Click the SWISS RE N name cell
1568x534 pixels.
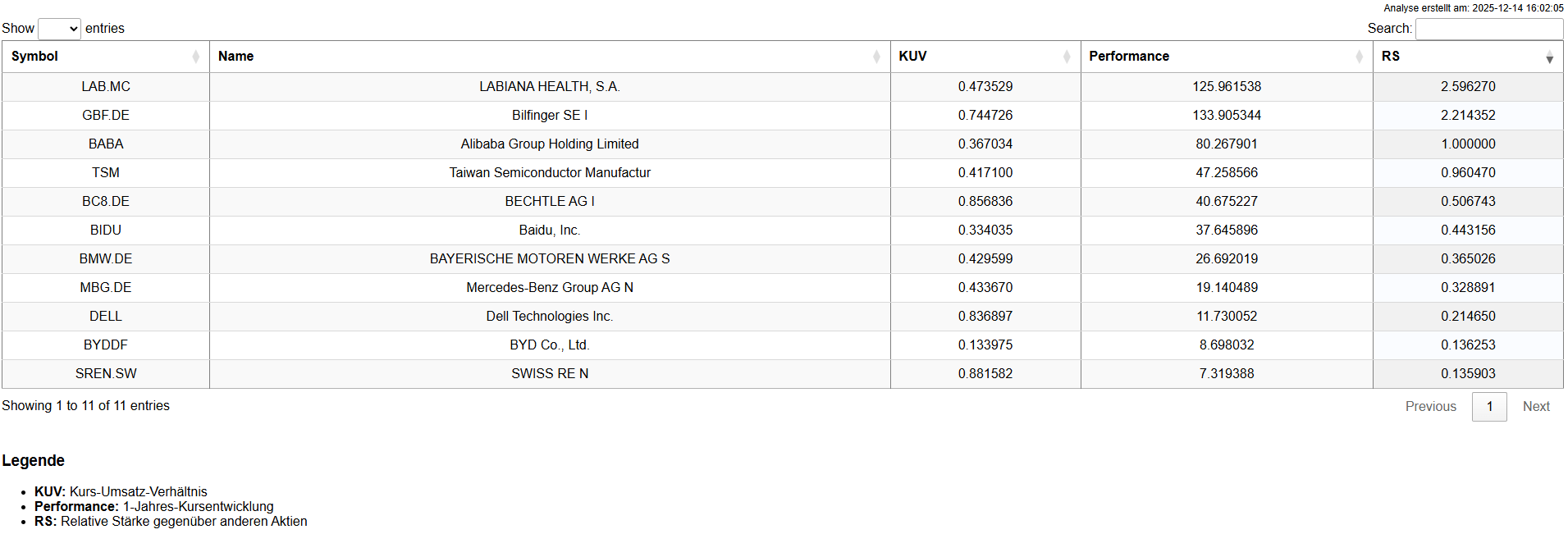coord(550,374)
